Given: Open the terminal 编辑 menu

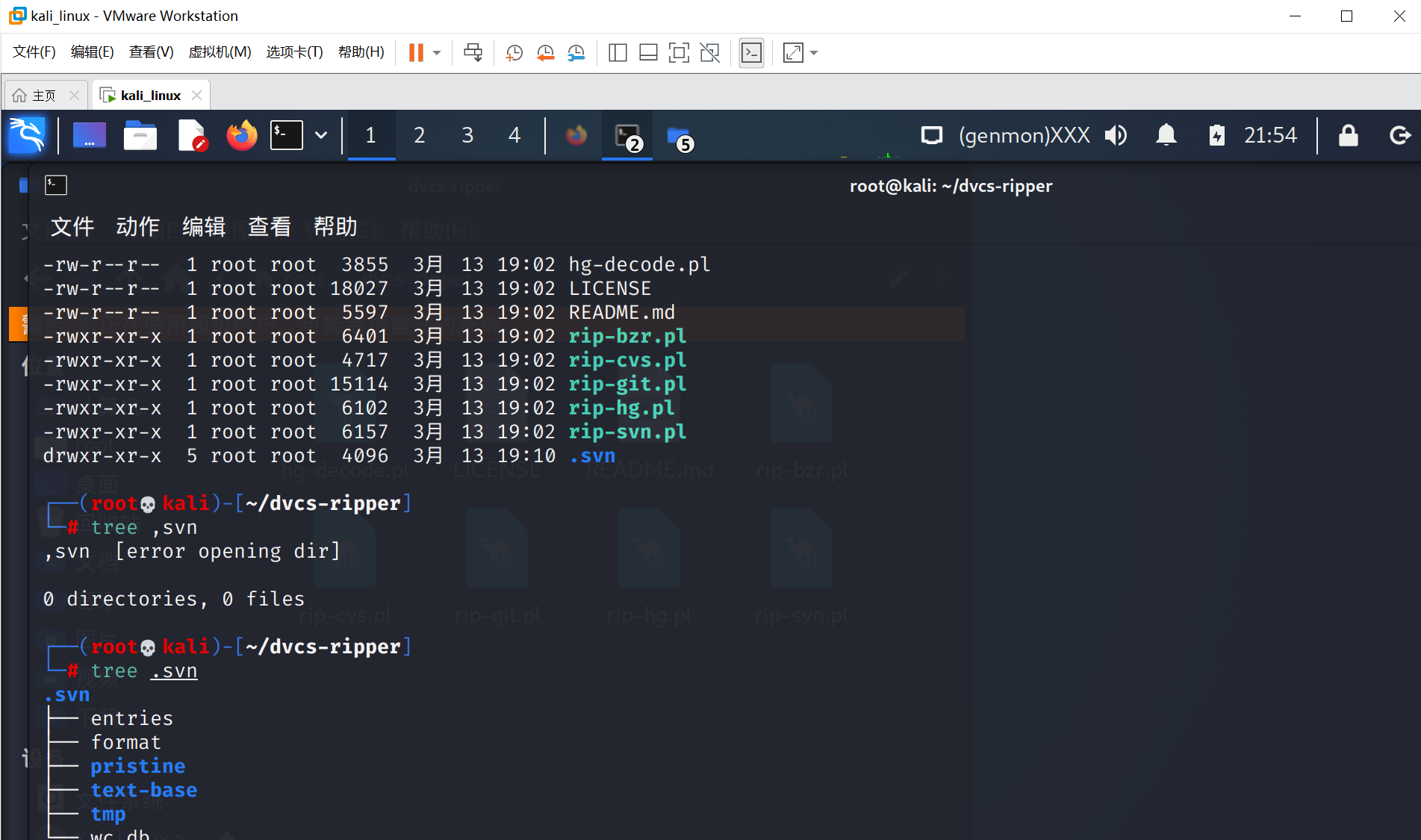Looking at the screenshot, I should (x=204, y=226).
